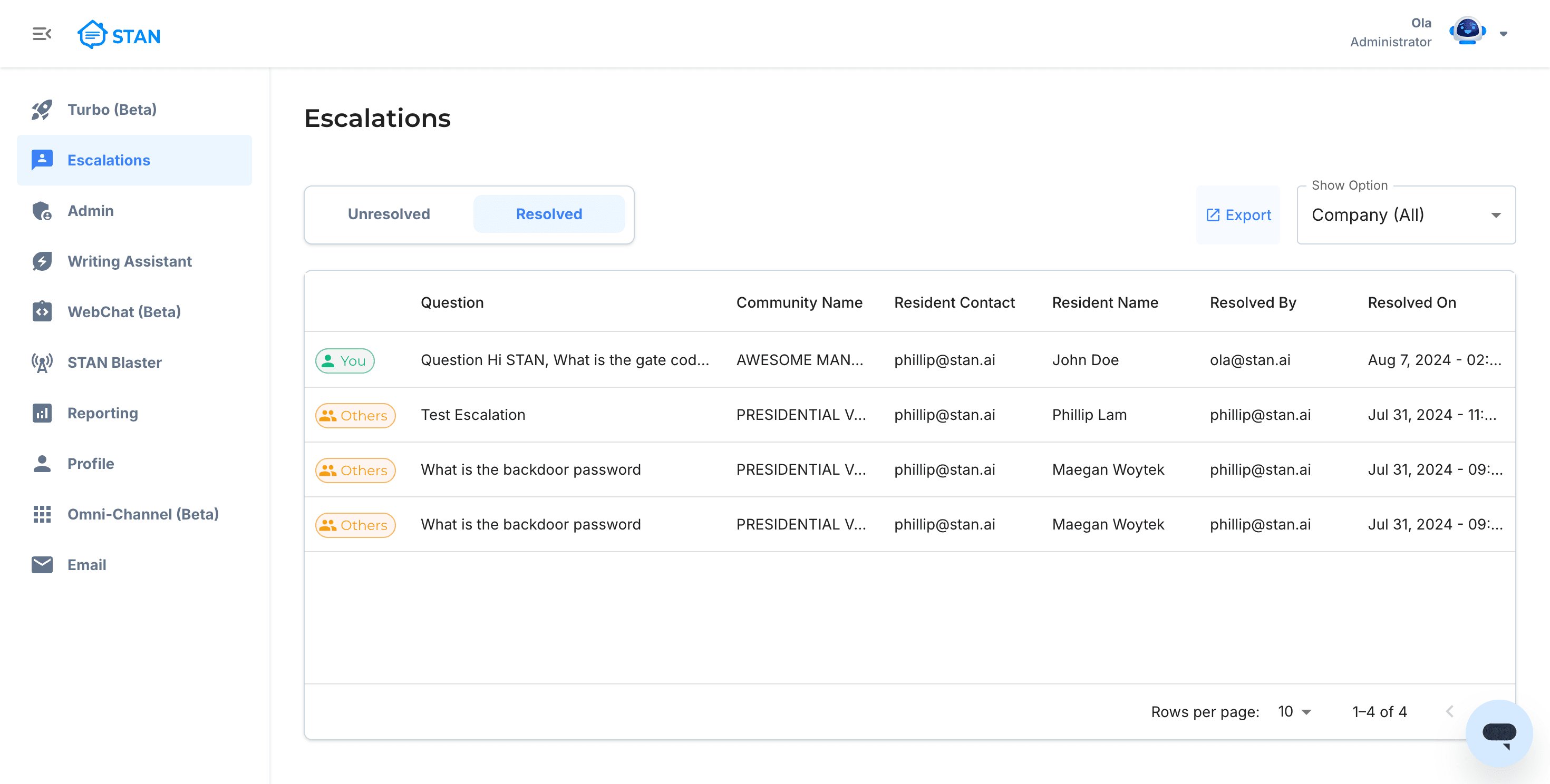This screenshot has width=1550, height=784.
Task: Click Escalations page heading
Action: [377, 118]
